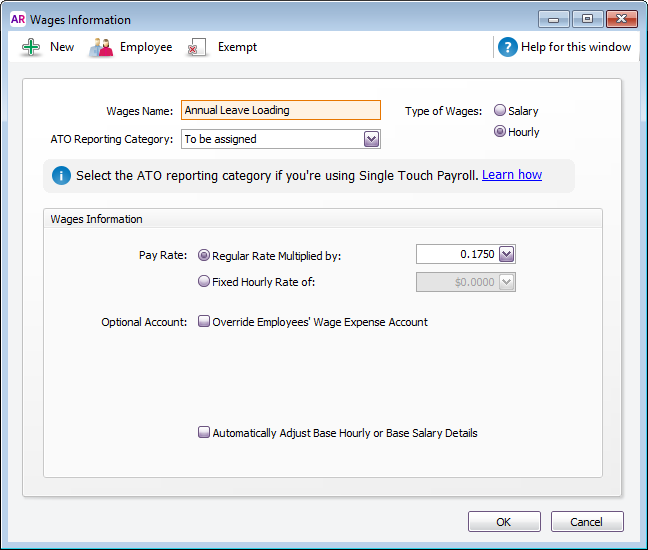Click the Exempt icon in toolbar
Viewport: 648px width, 550px height.
197,47
